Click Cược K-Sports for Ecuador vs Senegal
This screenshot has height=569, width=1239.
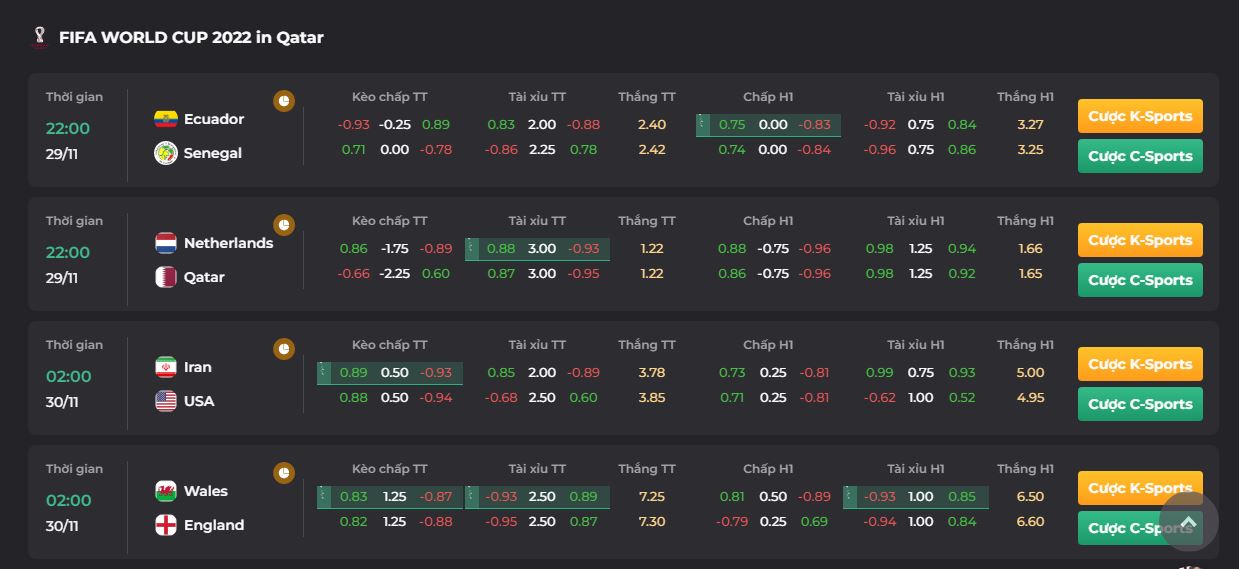click(1140, 116)
